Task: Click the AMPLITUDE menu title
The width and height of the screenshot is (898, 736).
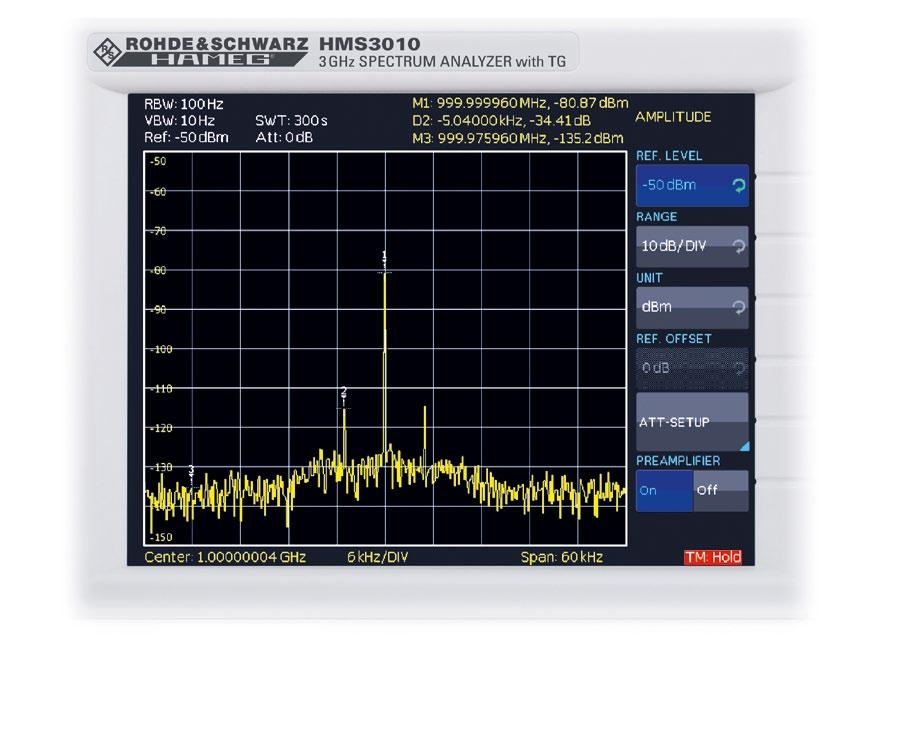Action: [x=674, y=117]
